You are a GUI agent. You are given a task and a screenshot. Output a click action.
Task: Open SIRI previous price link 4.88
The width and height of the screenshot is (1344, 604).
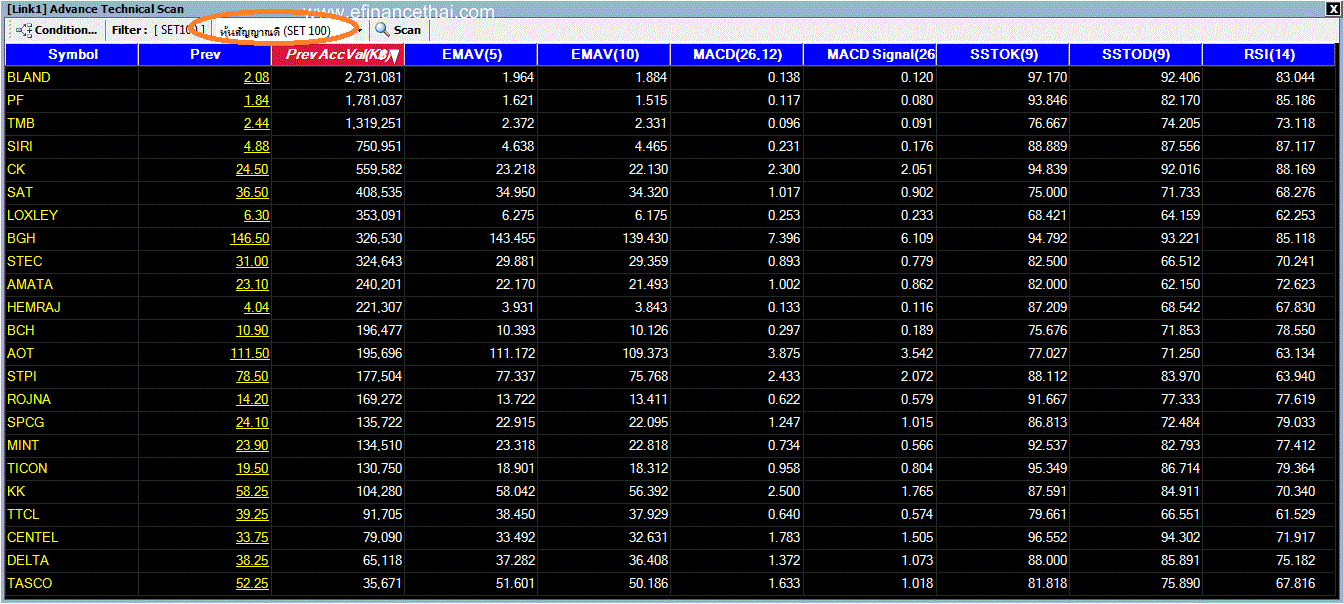(x=256, y=146)
